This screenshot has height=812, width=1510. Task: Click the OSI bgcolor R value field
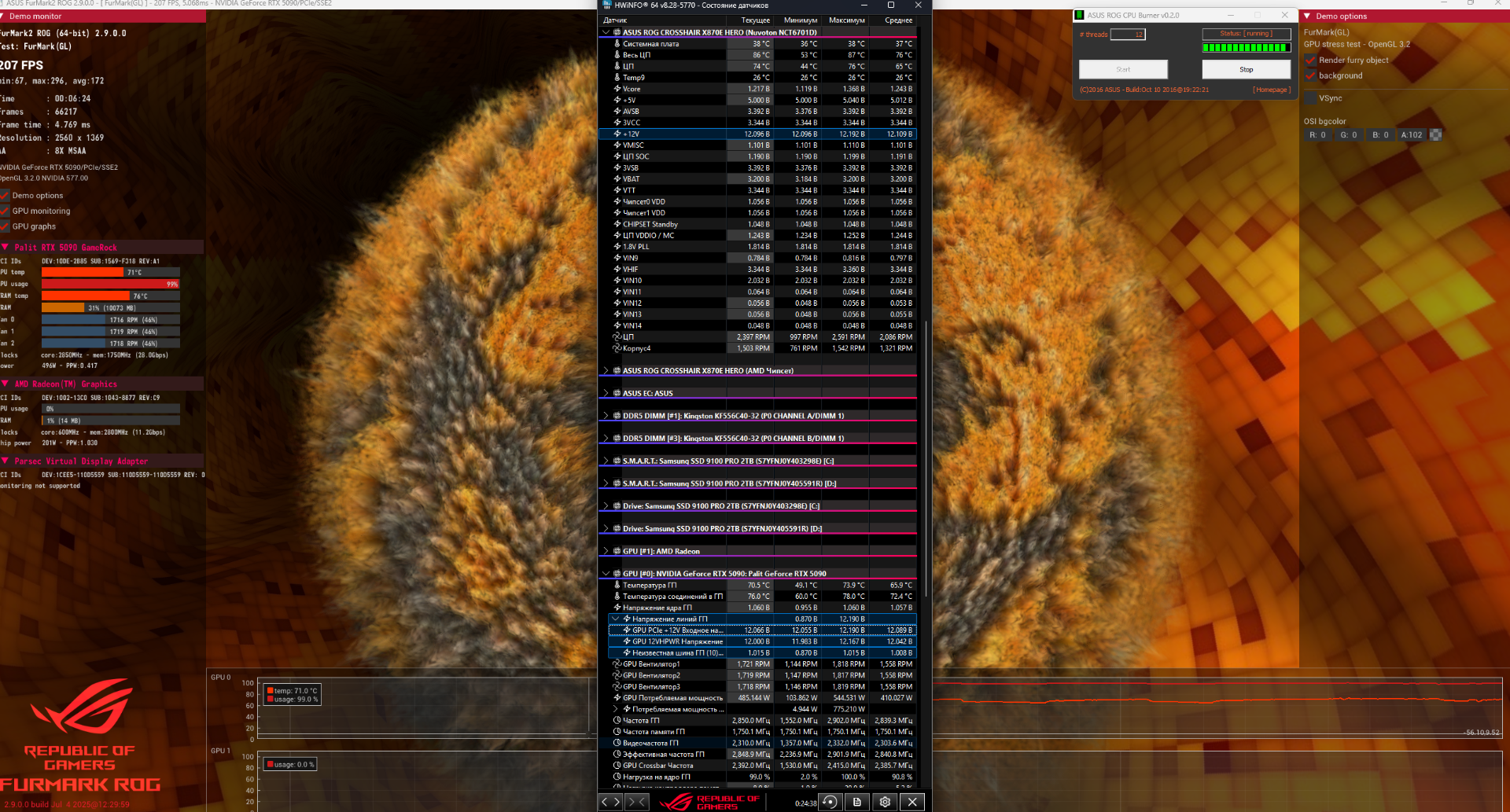coord(1318,135)
